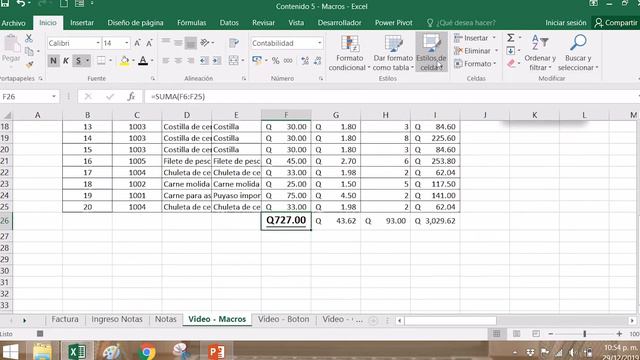The width and height of the screenshot is (640, 360).
Task: Click the AutoSum sigma icon
Action: point(511,38)
